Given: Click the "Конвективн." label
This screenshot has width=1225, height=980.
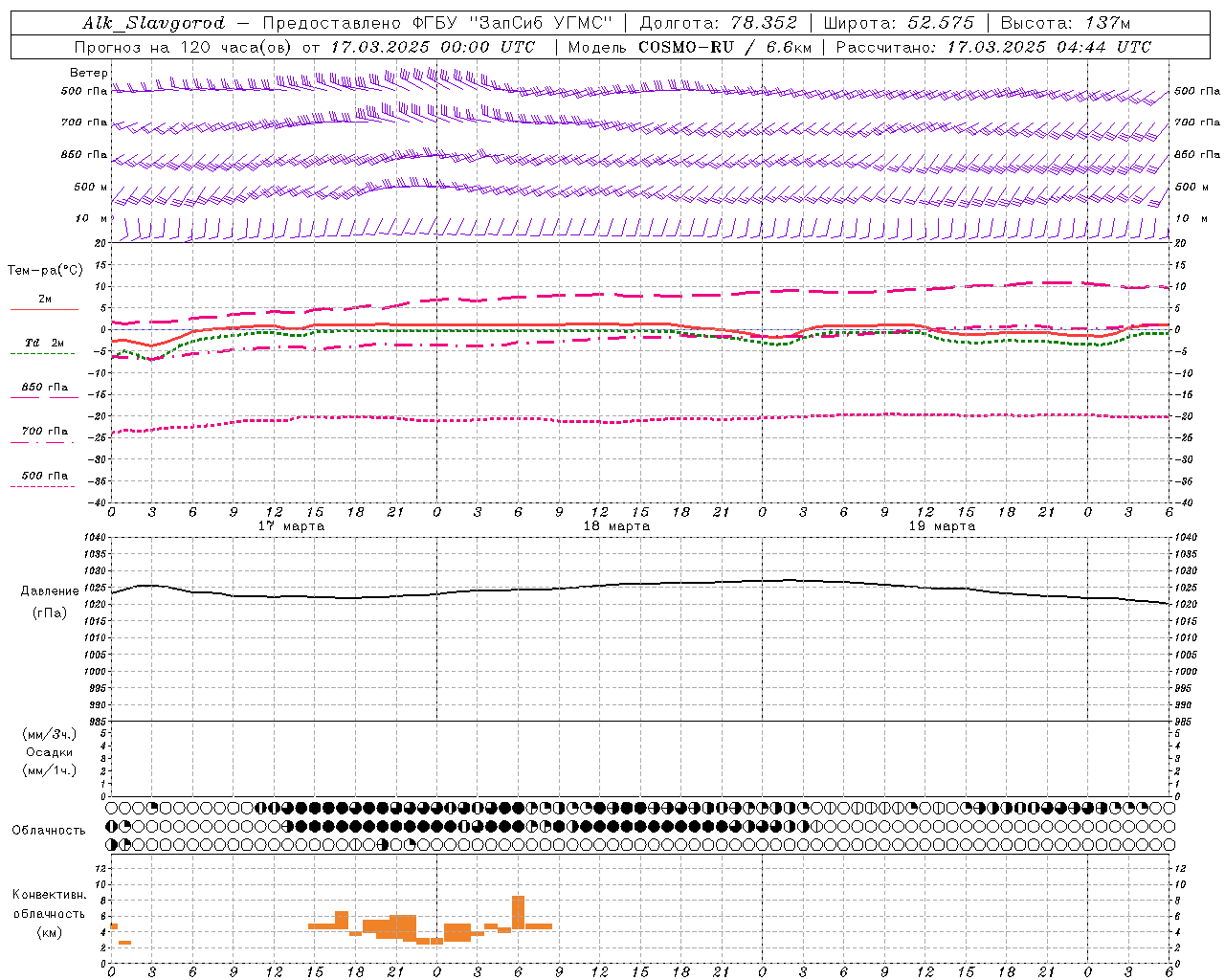Looking at the screenshot, I should pyautogui.click(x=50, y=895).
